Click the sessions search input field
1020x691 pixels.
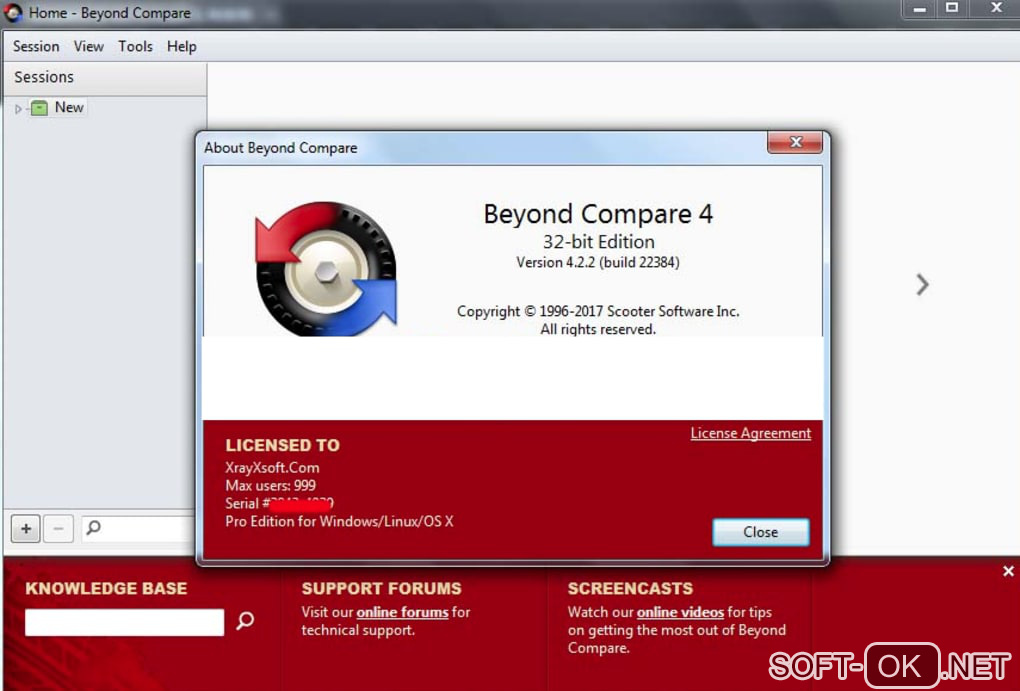[x=138, y=528]
